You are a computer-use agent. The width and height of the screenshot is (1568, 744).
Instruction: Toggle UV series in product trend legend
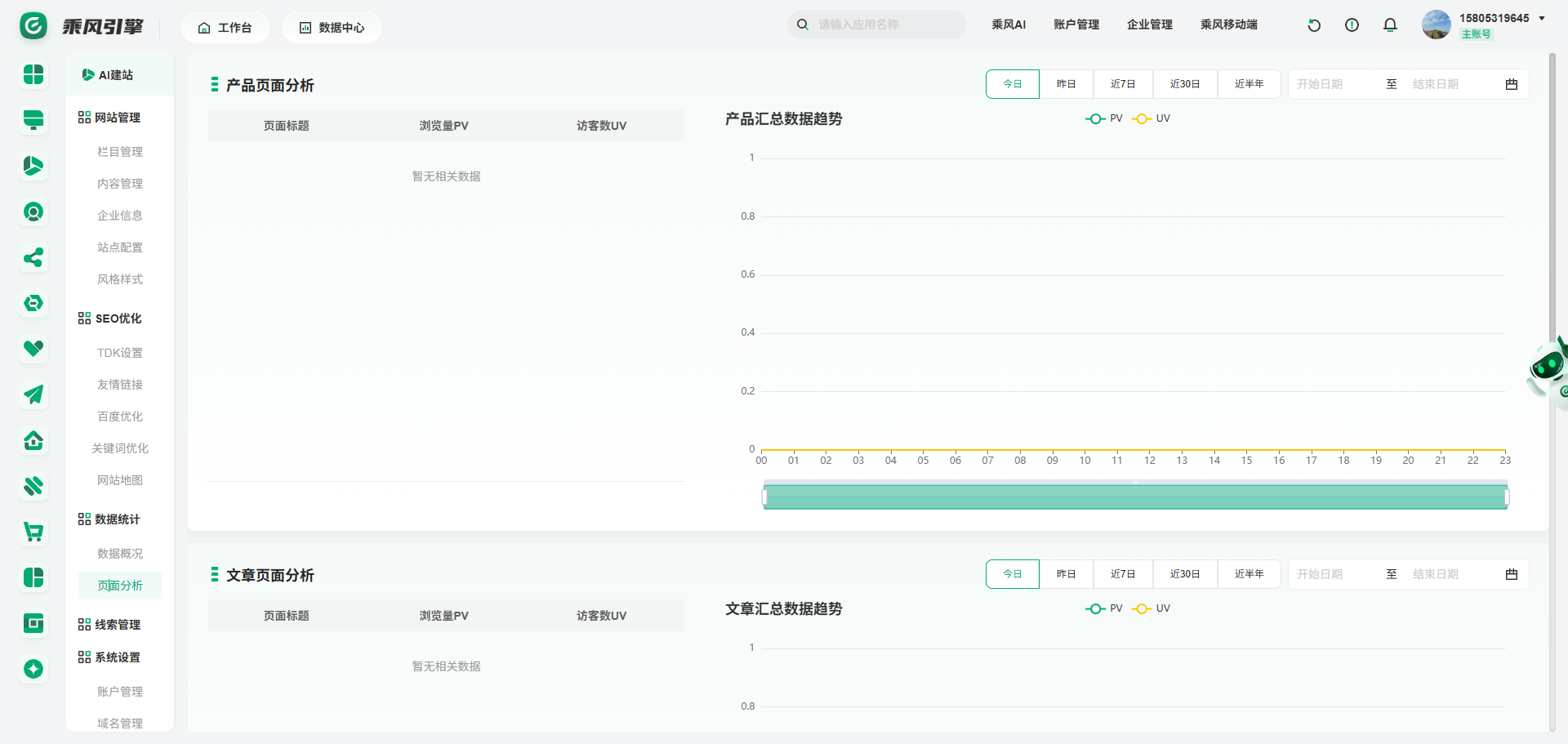coord(1151,118)
